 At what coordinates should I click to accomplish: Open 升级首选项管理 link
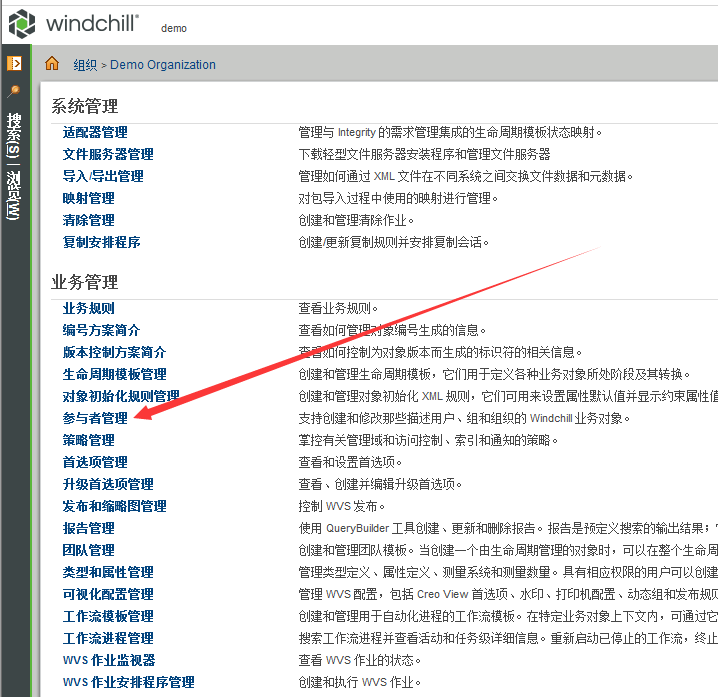click(x=108, y=484)
